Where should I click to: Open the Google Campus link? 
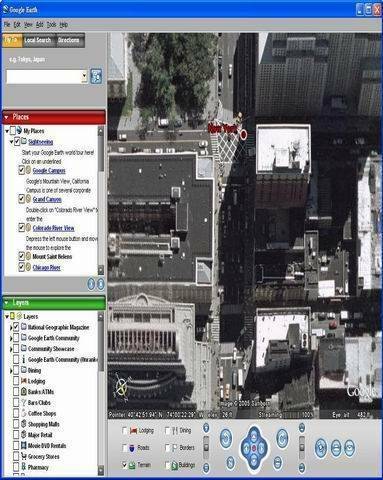(49, 171)
